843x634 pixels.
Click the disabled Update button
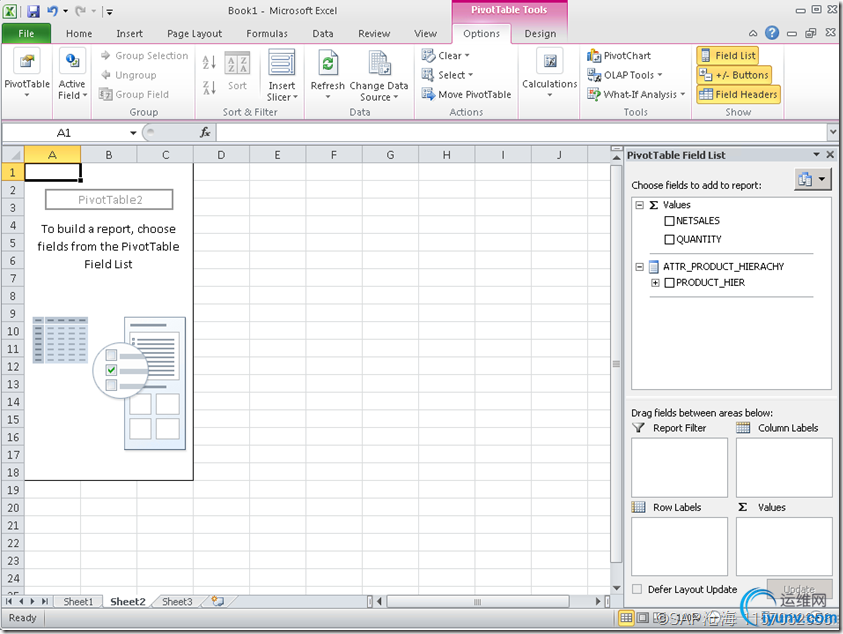tap(799, 589)
